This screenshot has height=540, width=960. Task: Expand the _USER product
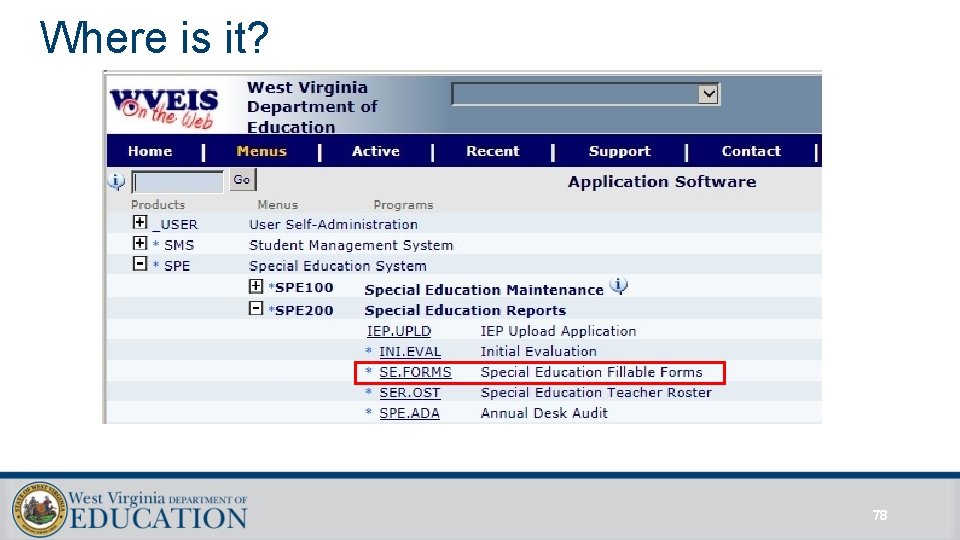140,222
